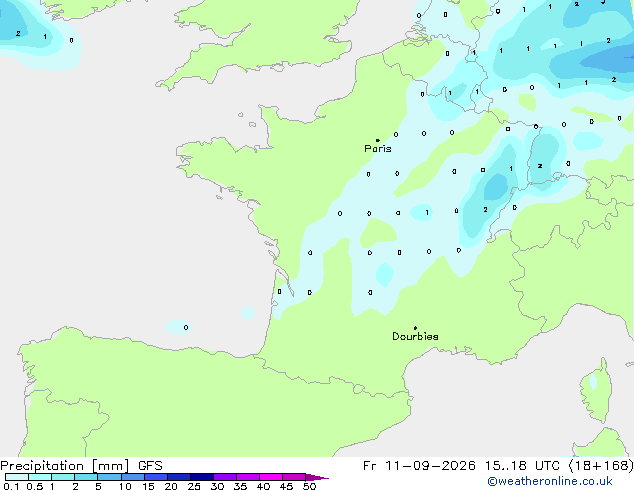Viewport: 634px width, 490px height.
Task: Click the (18+168) forecast offset text
Action: [601, 466]
